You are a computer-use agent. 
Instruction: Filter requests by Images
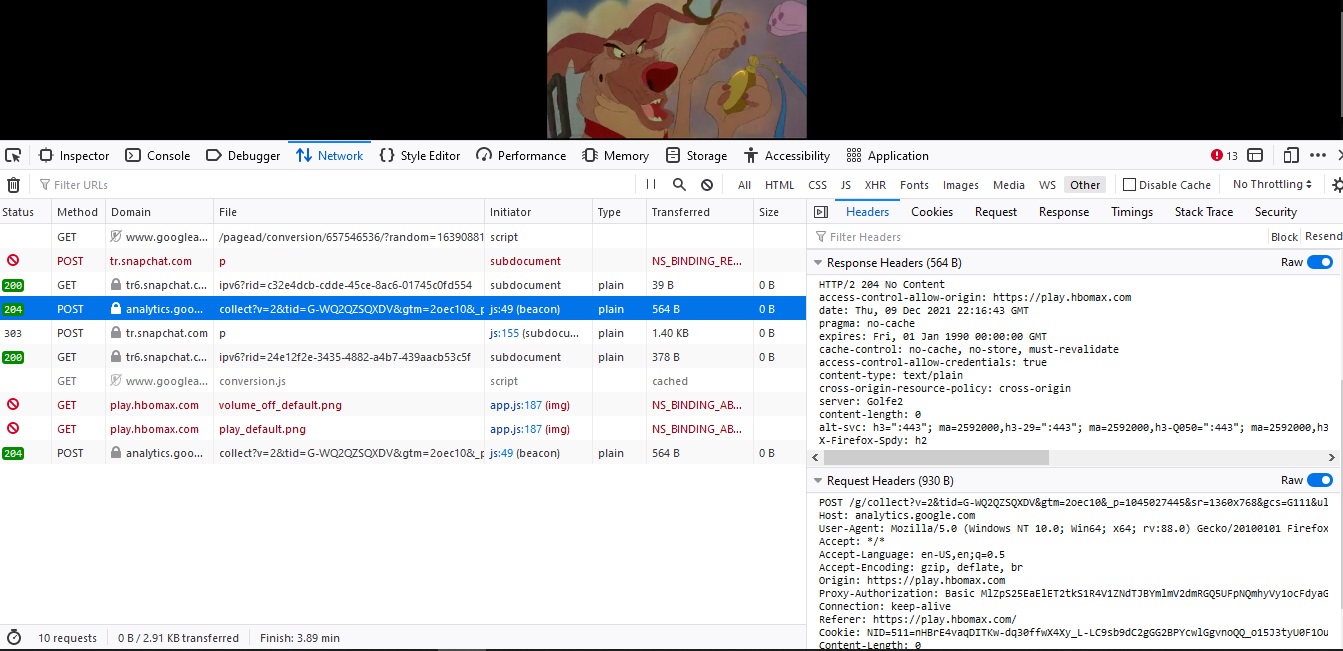point(961,185)
